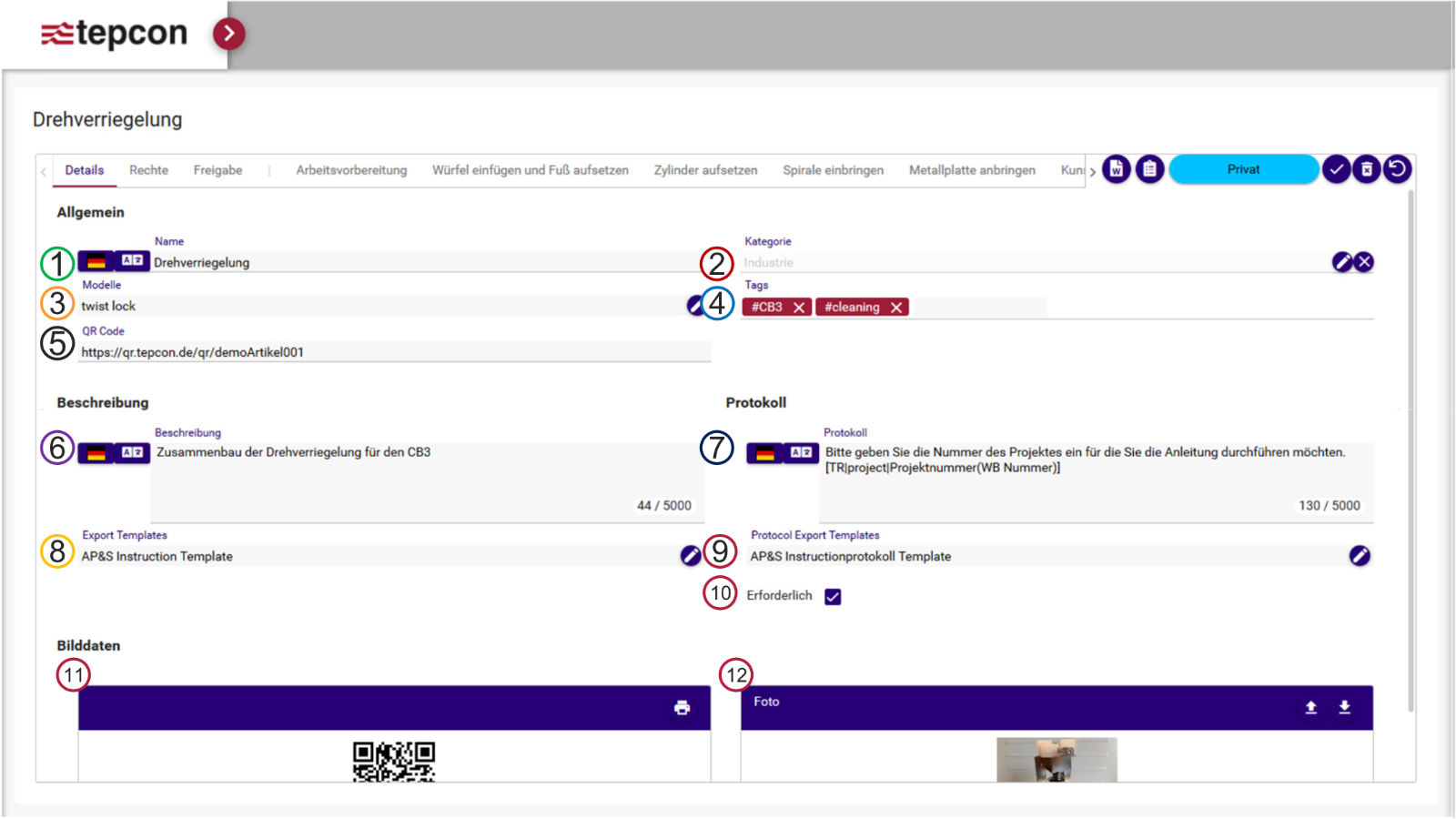Image resolution: width=1456 pixels, height=819 pixels.
Task: Switch to the Rechte tab
Action: 148,170
